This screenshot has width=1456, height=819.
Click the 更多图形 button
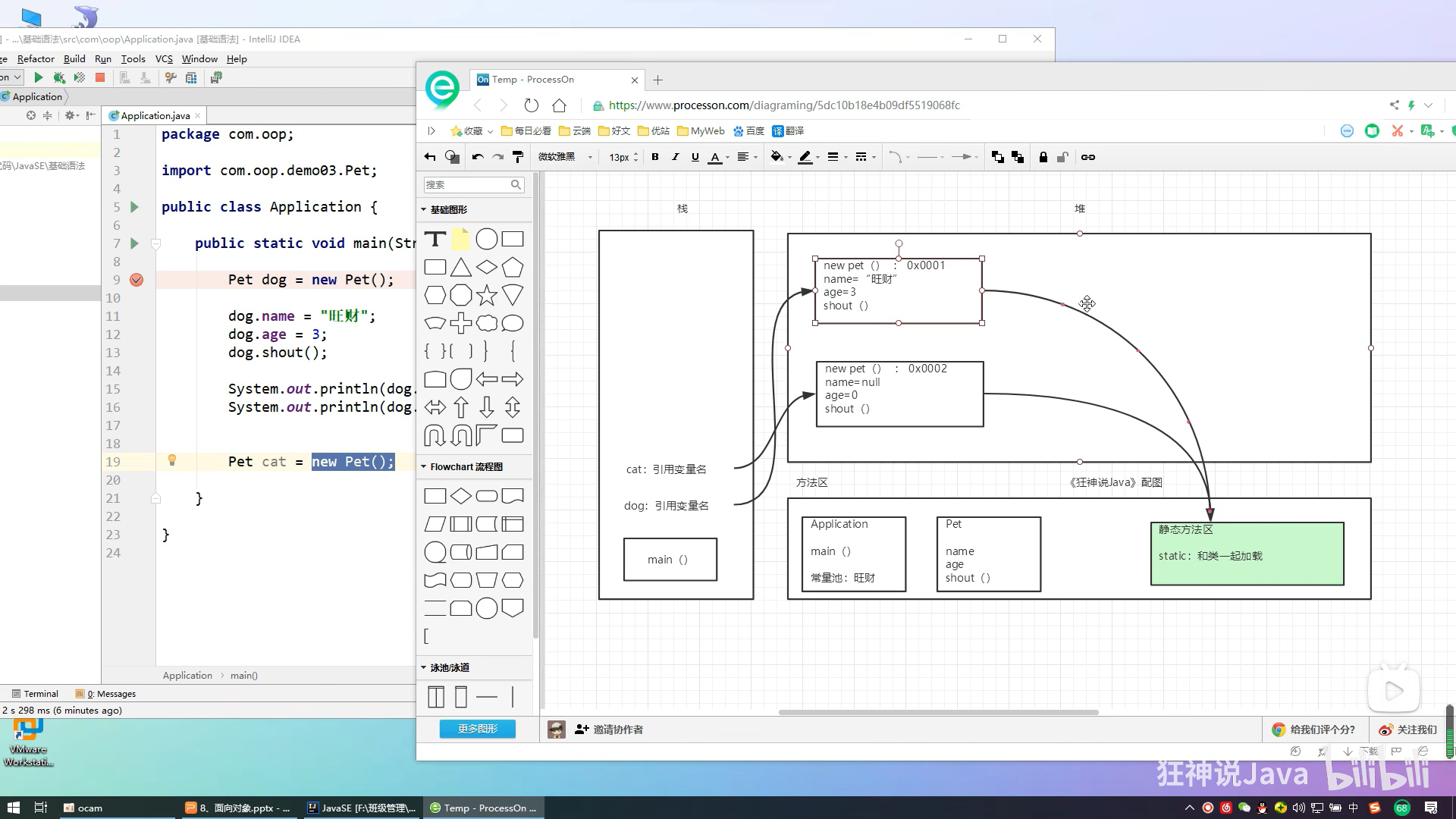(x=477, y=729)
